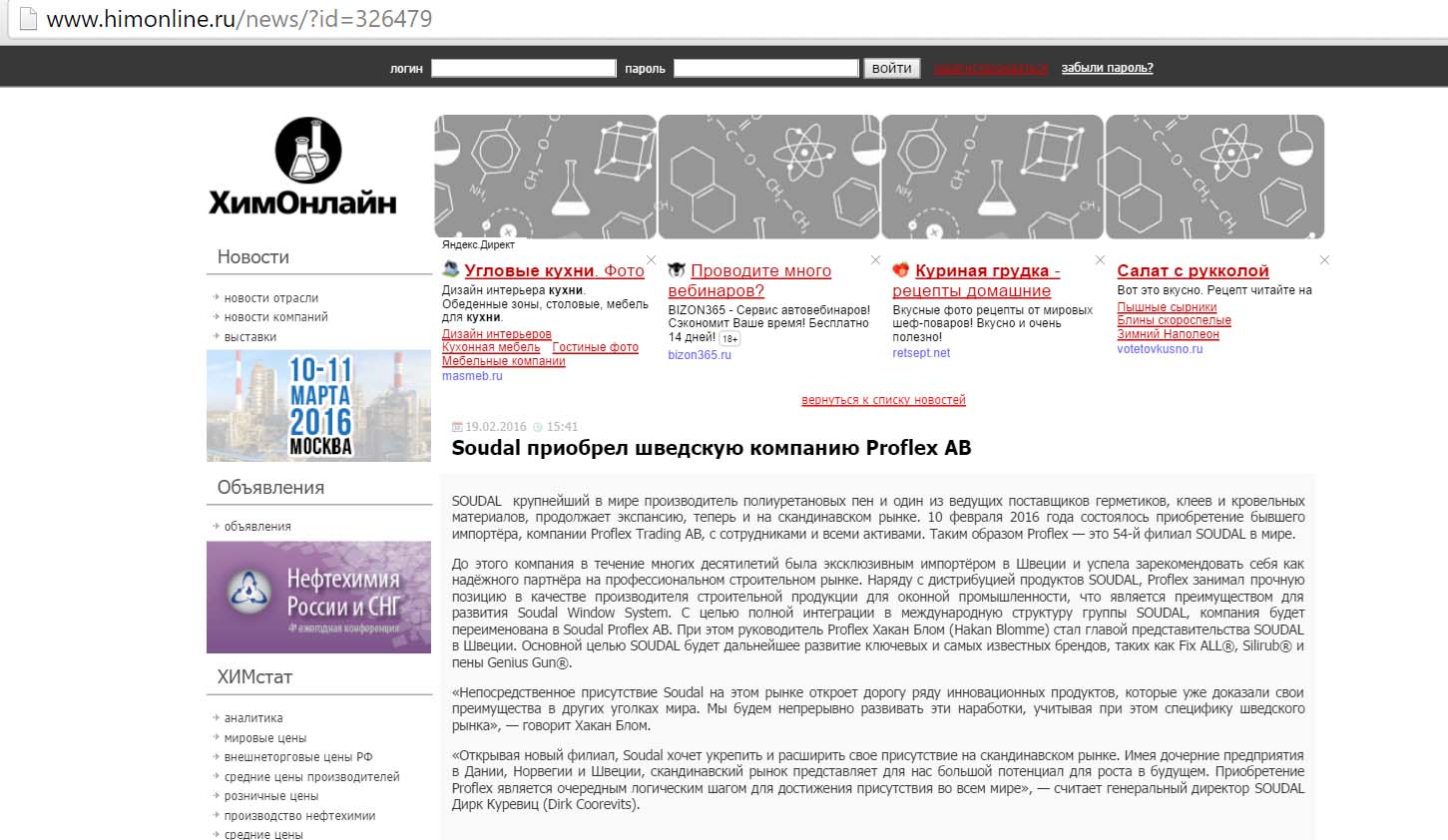Click the Яндекс.Директ label
The width and height of the screenshot is (1448, 840).
click(x=478, y=244)
